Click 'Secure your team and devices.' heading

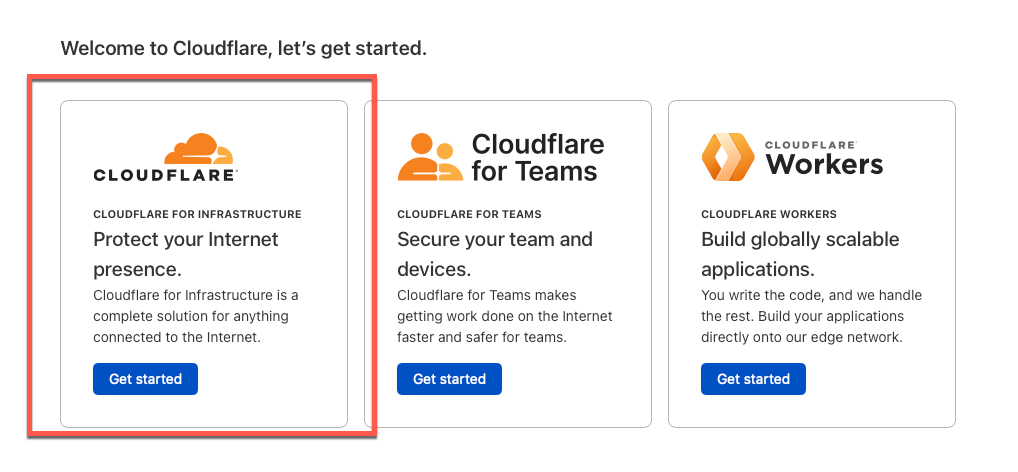(495, 254)
